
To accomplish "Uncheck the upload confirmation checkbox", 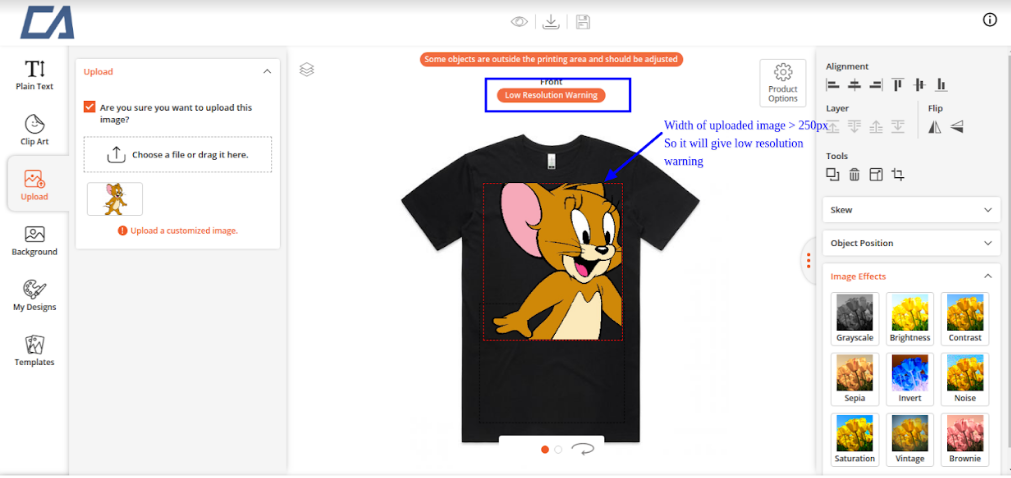I will [x=90, y=107].
